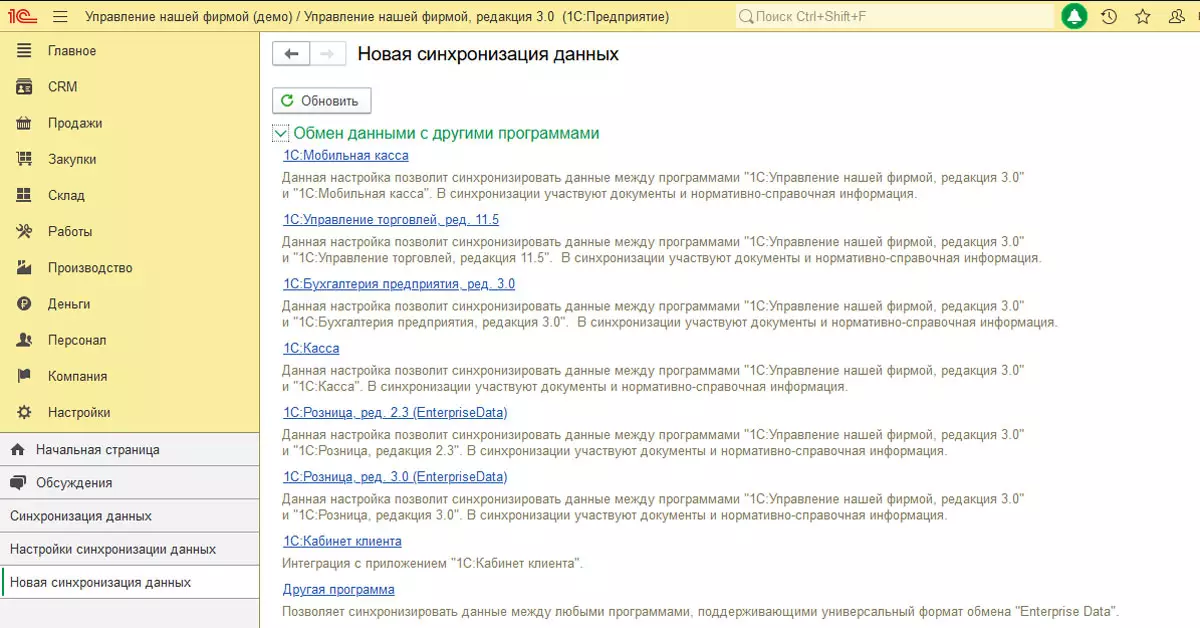Switch to Начальная страница tab
Screen dimensions: 1200x628
[x=130, y=450]
